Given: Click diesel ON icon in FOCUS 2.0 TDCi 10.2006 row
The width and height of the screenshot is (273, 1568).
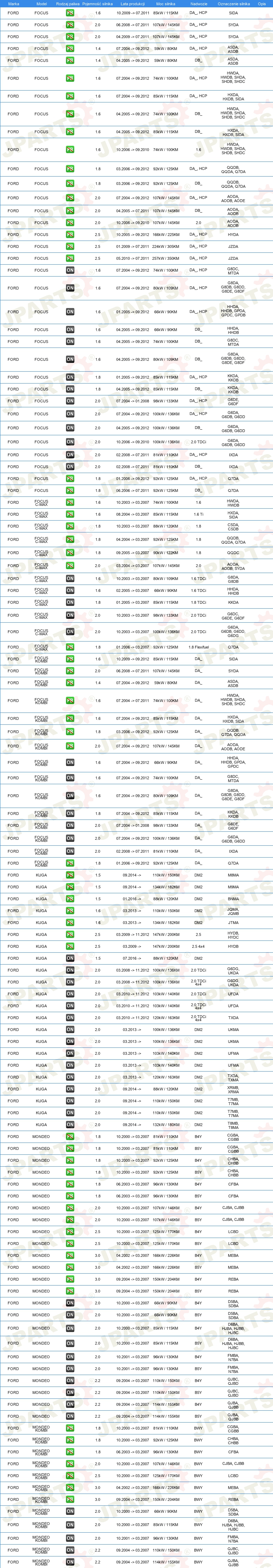Looking at the screenshot, I should pyautogui.click(x=70, y=442).
